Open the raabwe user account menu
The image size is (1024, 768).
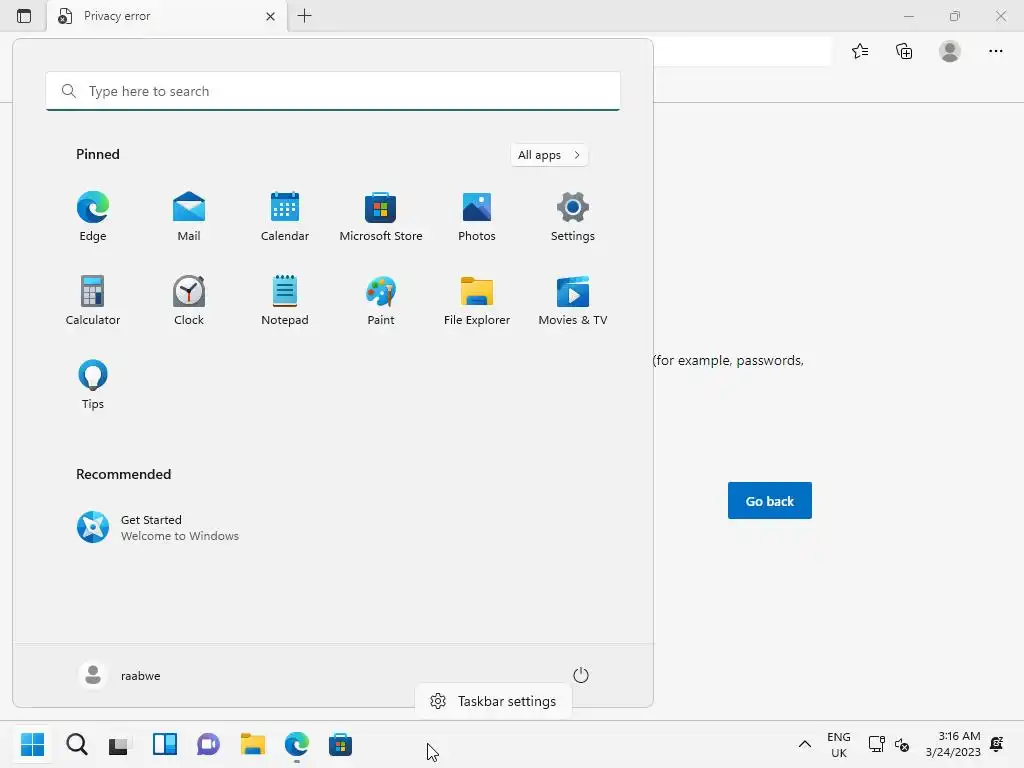[120, 675]
